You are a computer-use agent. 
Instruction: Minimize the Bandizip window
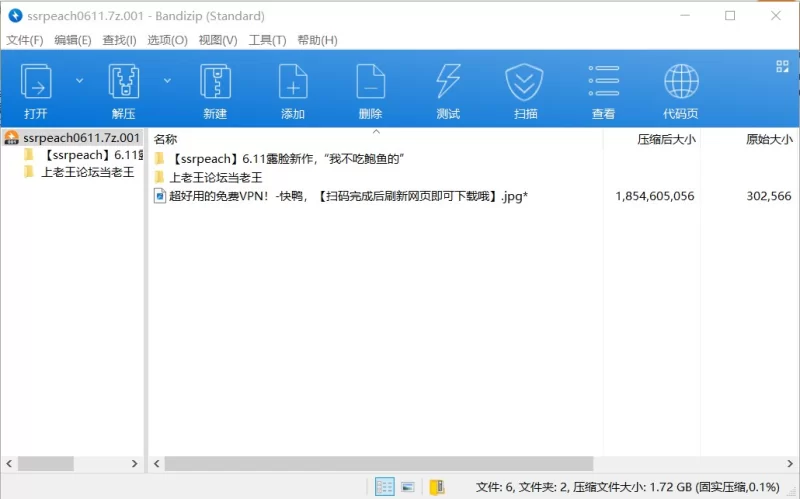click(x=685, y=16)
